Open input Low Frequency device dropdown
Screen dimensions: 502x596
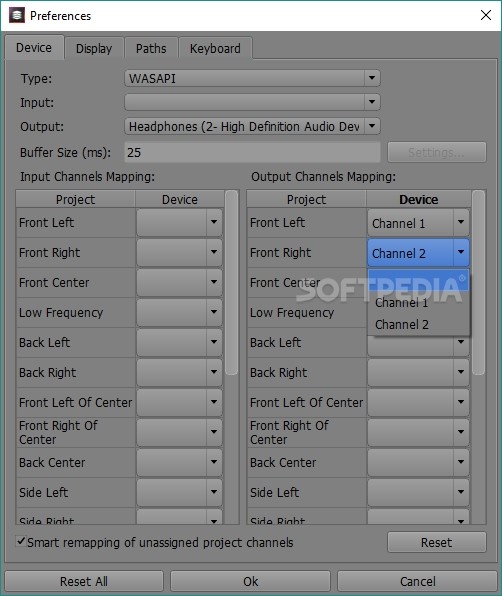tap(179, 312)
